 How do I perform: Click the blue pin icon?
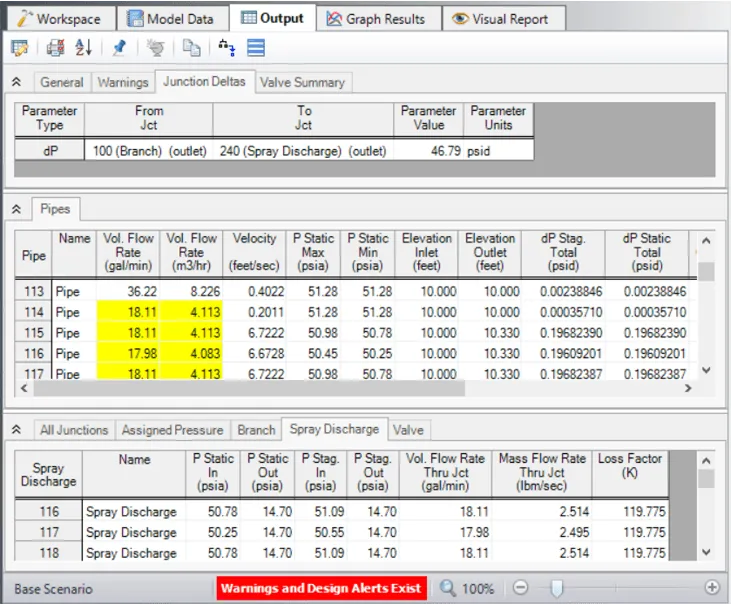pos(119,47)
